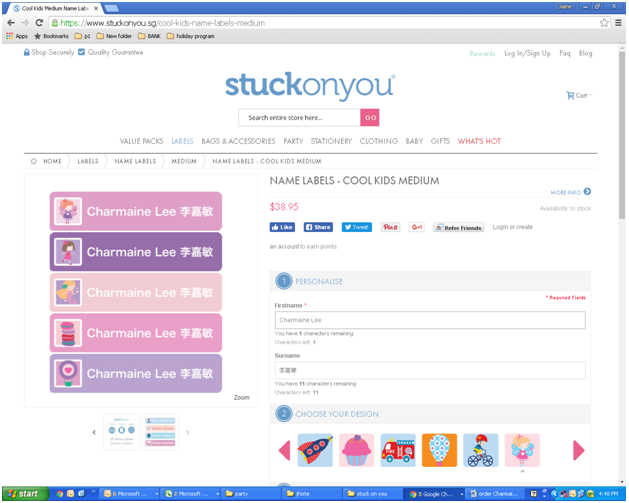The height and width of the screenshot is (503, 629).
Task: Go to MEDIUM breadcrumb
Action: pyautogui.click(x=184, y=161)
